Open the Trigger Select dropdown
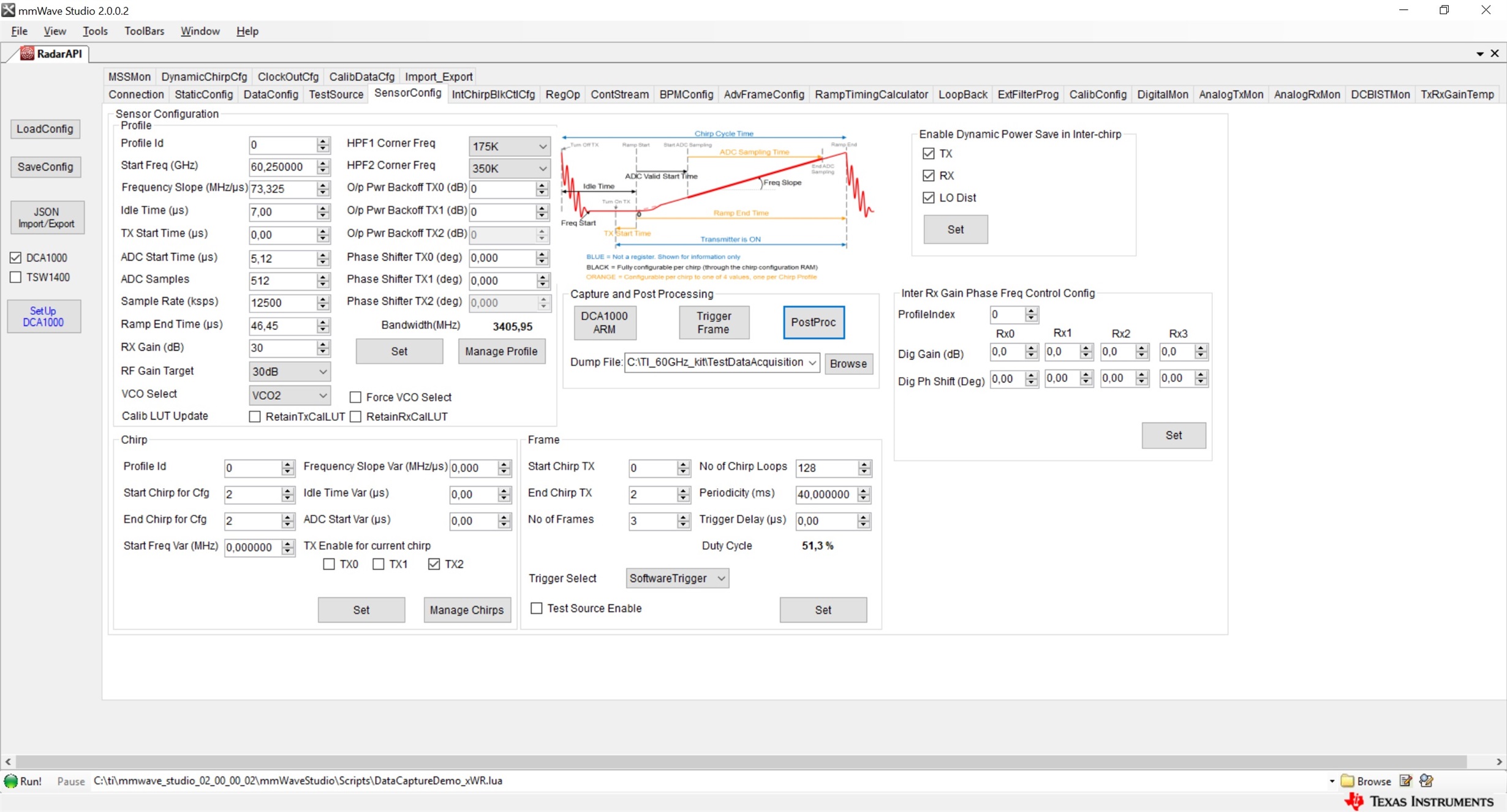Screen dimensions: 1507x812 pyautogui.click(x=678, y=579)
